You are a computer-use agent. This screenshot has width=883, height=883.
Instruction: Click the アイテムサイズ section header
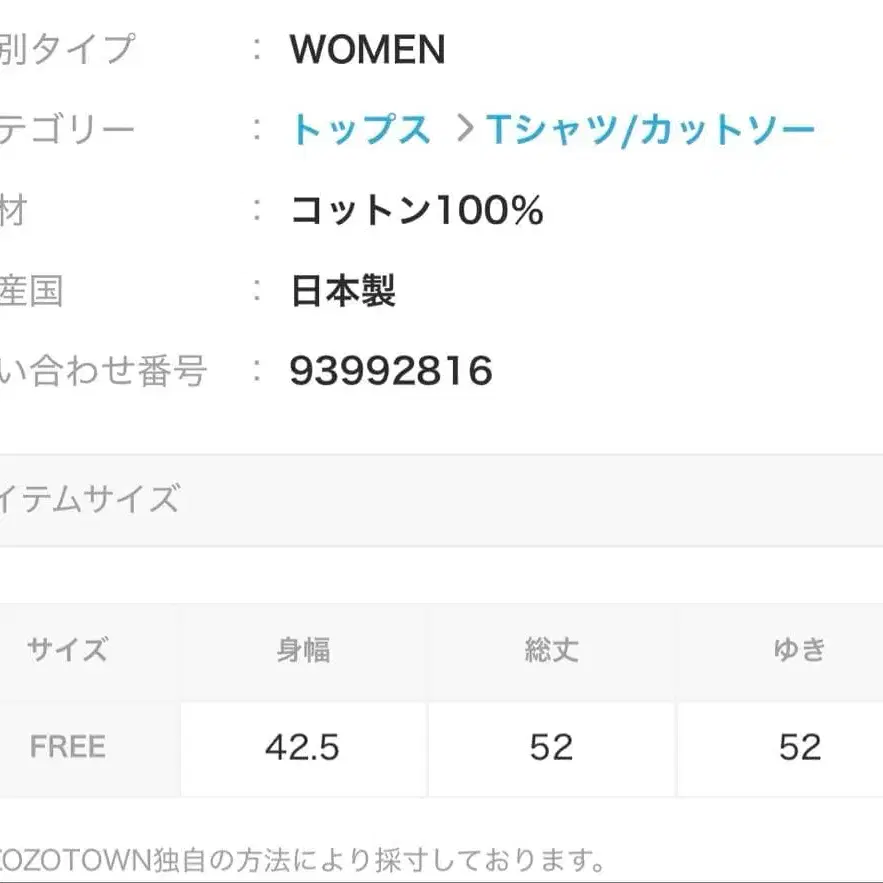click(92, 497)
